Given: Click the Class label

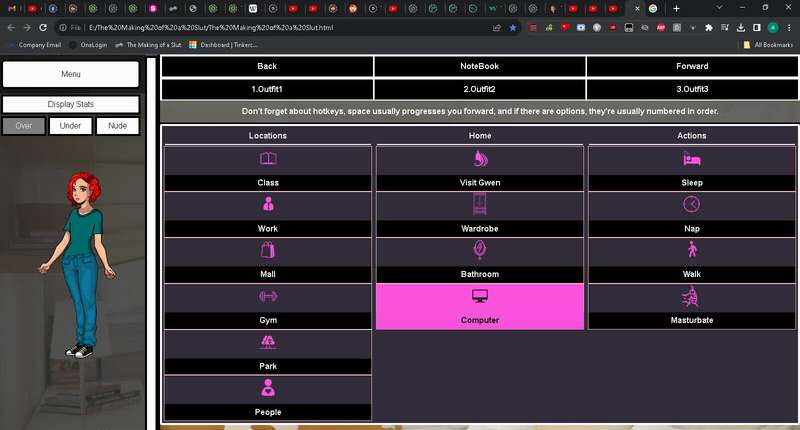Looking at the screenshot, I should (x=268, y=183).
